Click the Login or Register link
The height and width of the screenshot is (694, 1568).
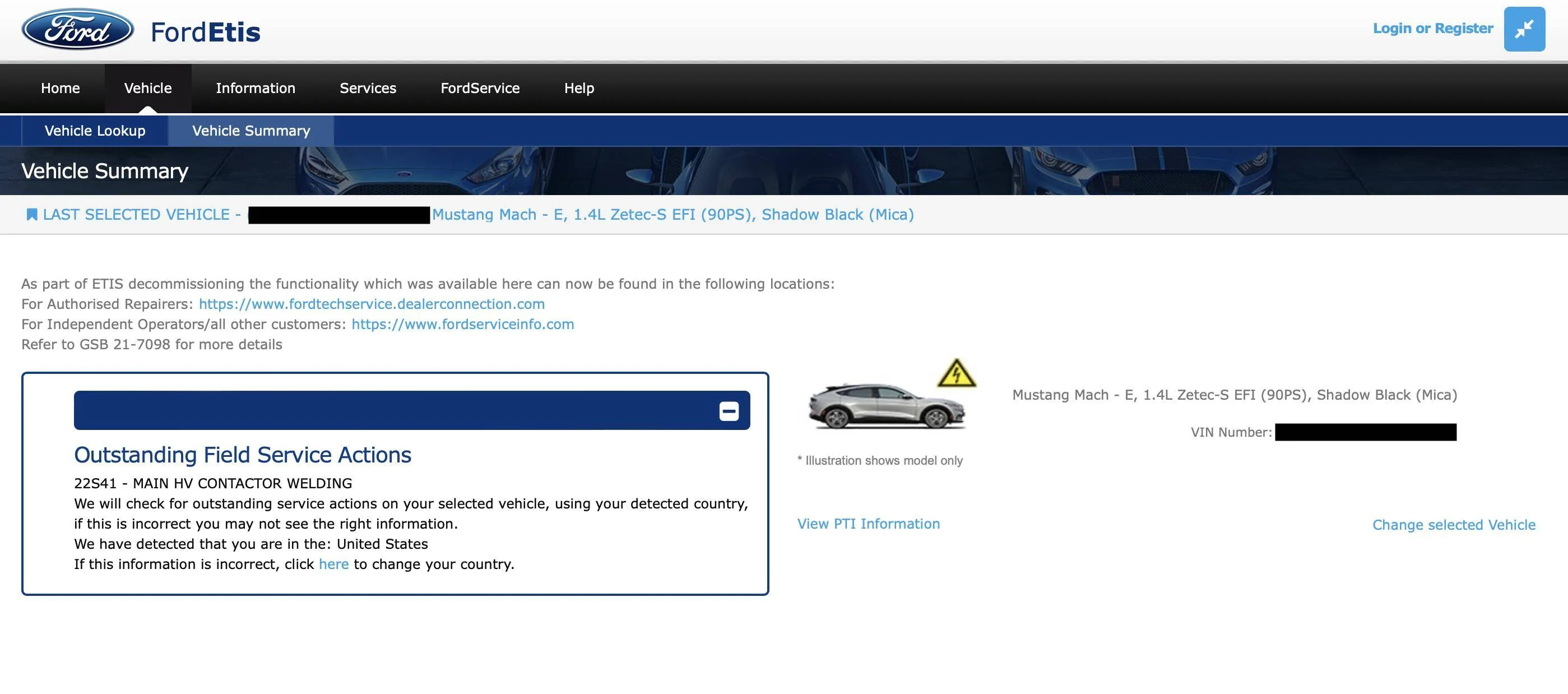1433,29
